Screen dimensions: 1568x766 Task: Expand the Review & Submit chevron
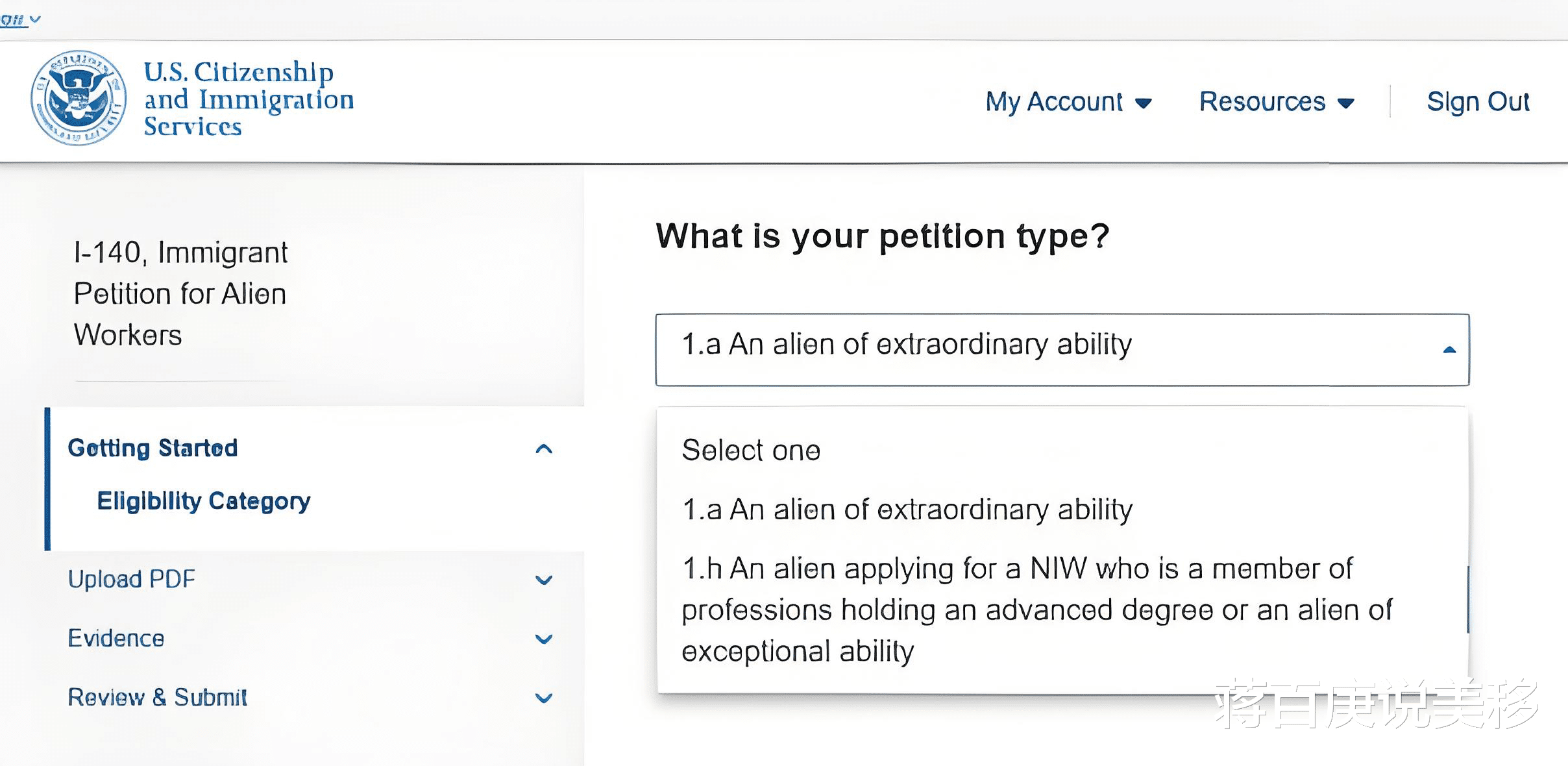click(x=544, y=698)
